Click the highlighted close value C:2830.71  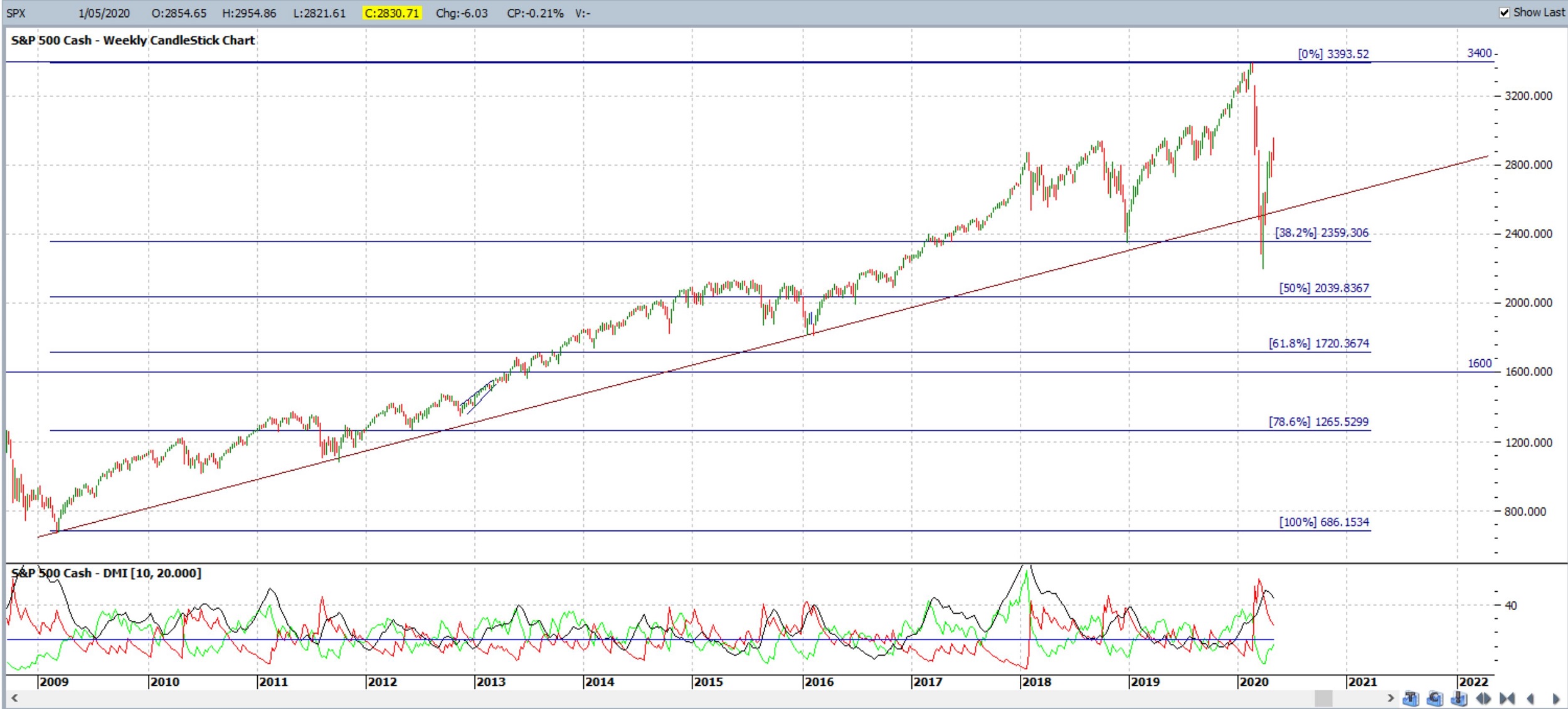[x=392, y=13]
